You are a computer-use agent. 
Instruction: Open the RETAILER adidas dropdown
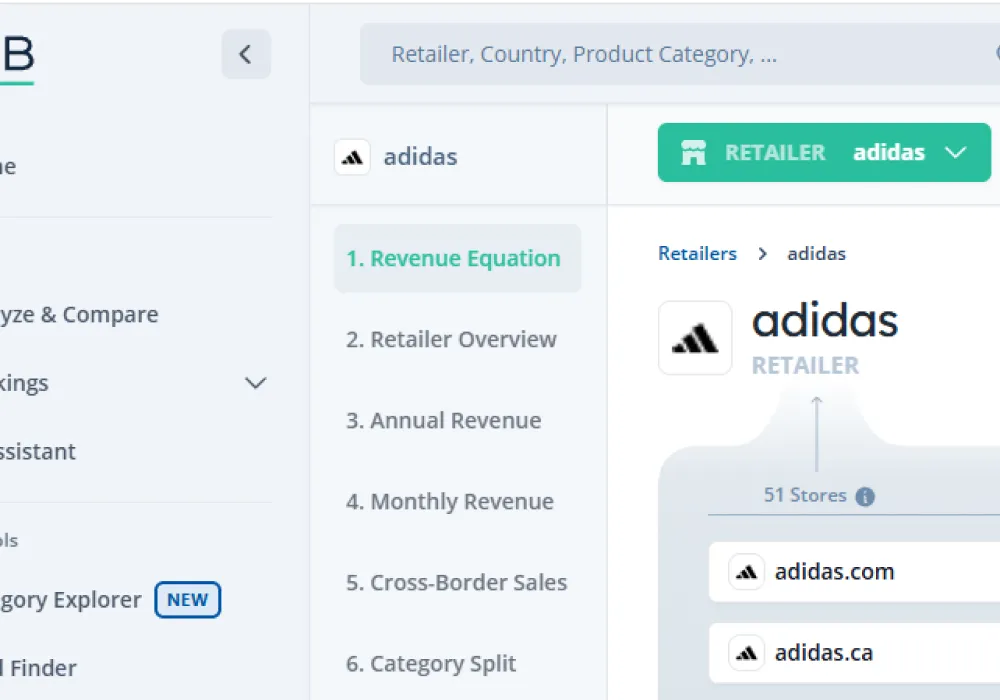(955, 153)
